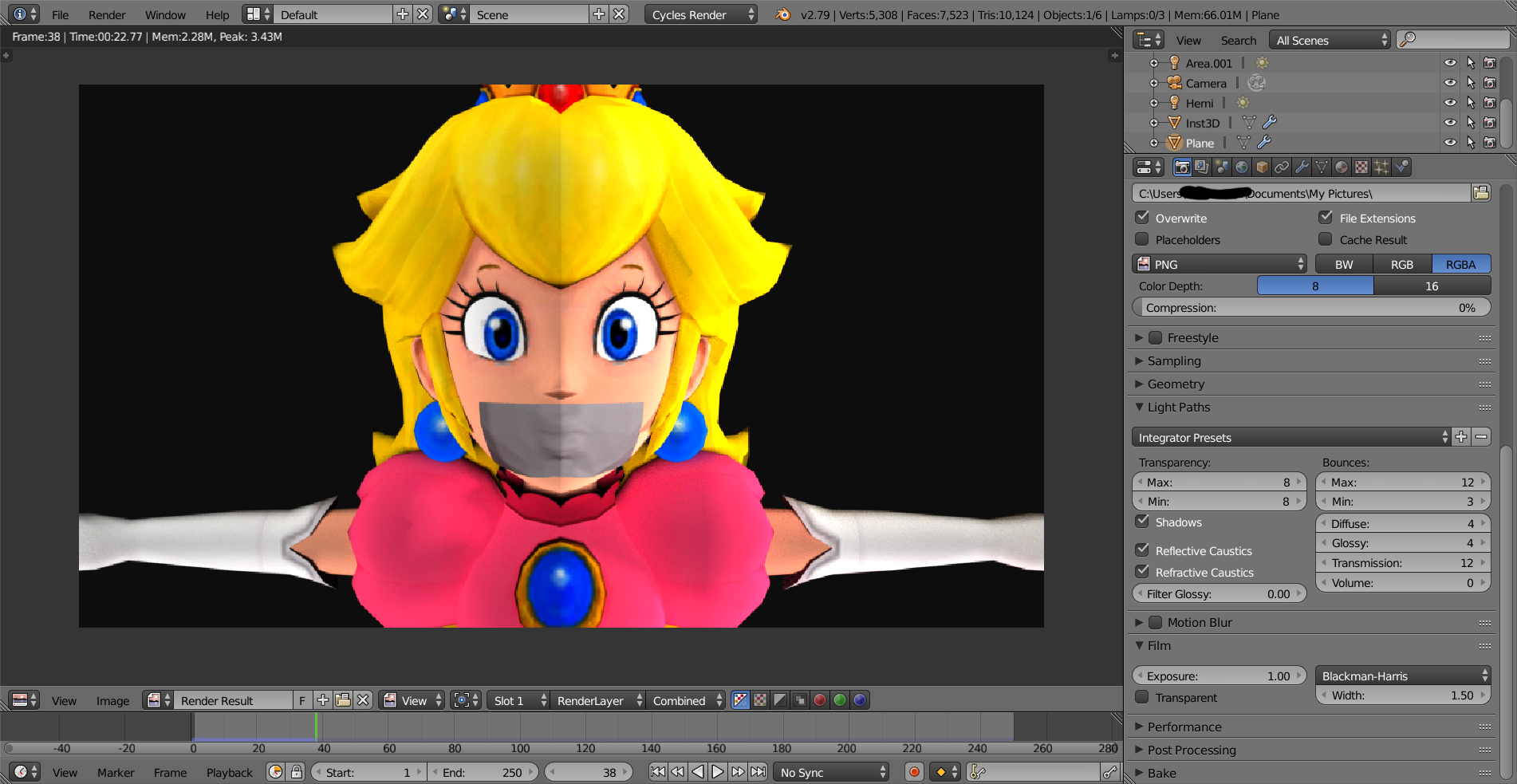
Task: Play the animation in reverse
Action: [698, 772]
